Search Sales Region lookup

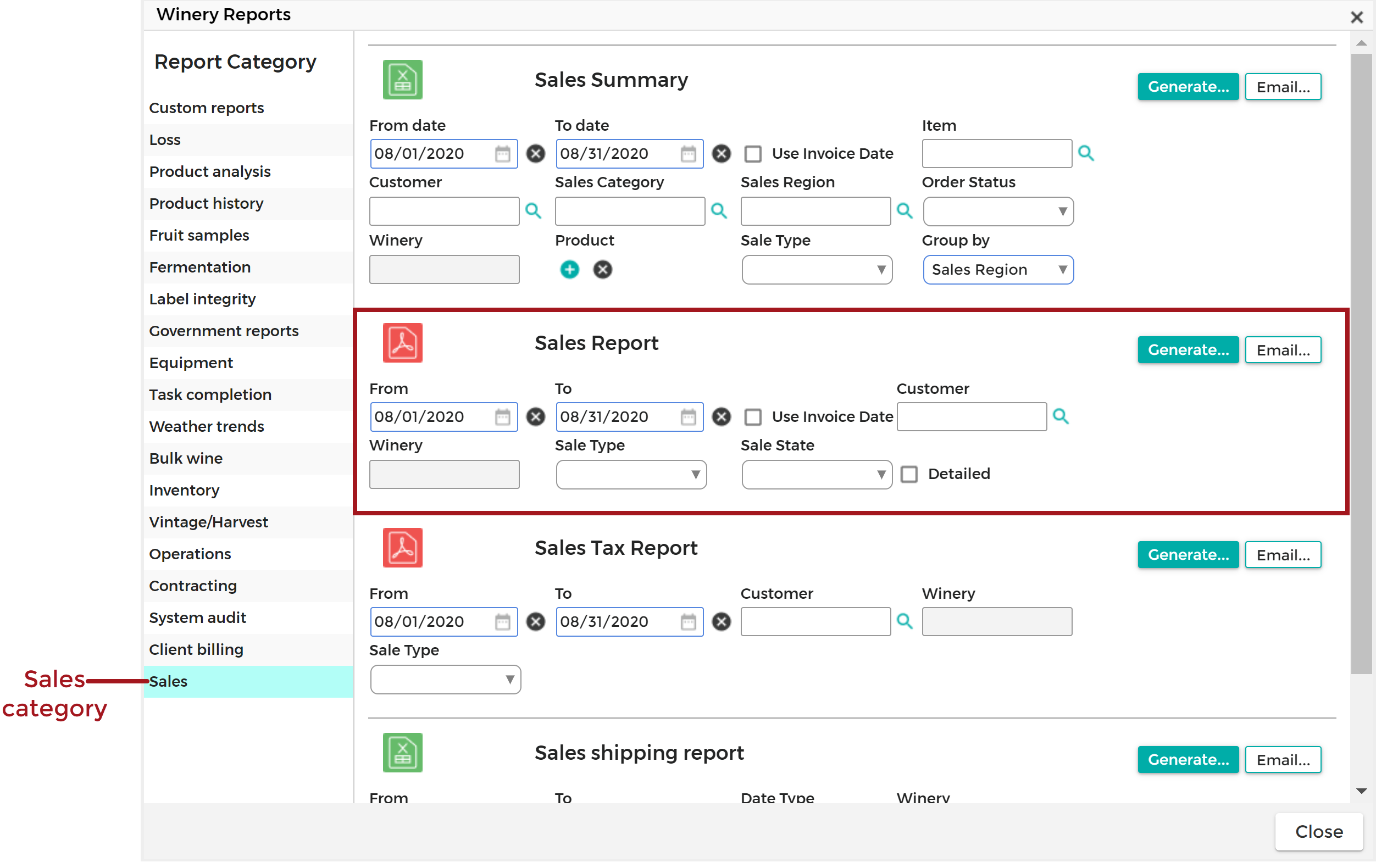(x=905, y=211)
